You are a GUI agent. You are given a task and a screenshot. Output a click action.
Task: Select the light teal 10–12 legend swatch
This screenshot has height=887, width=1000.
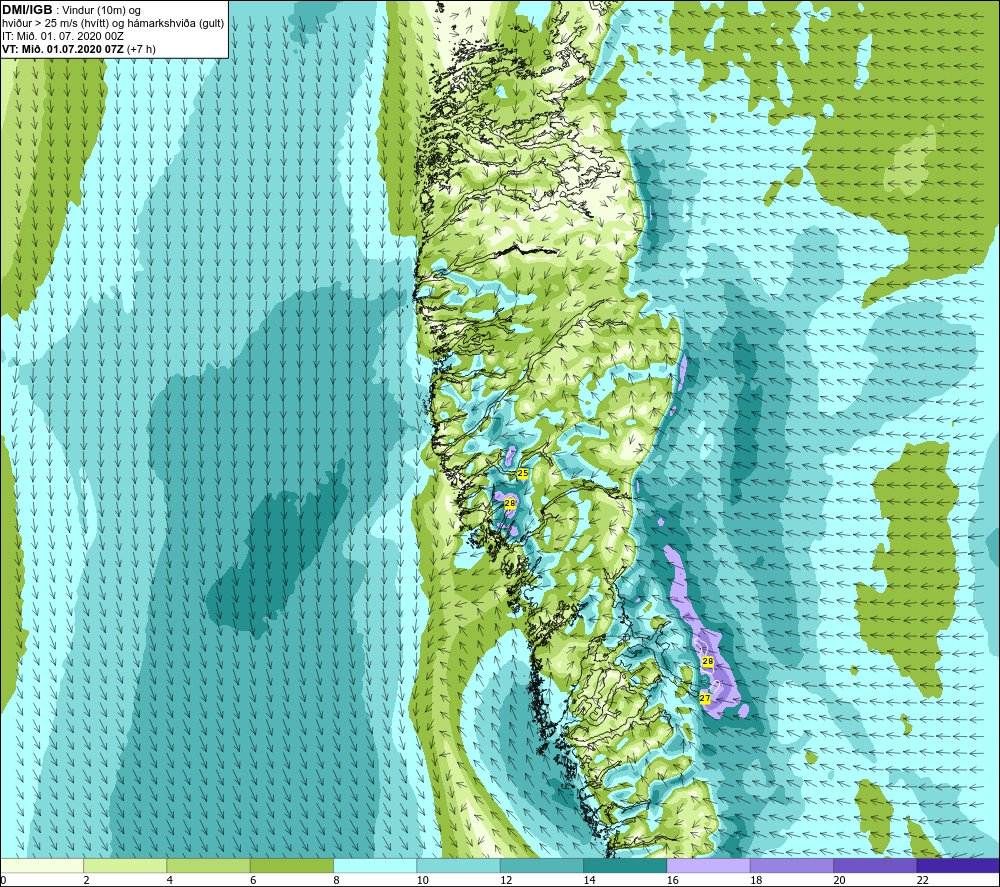point(459,865)
